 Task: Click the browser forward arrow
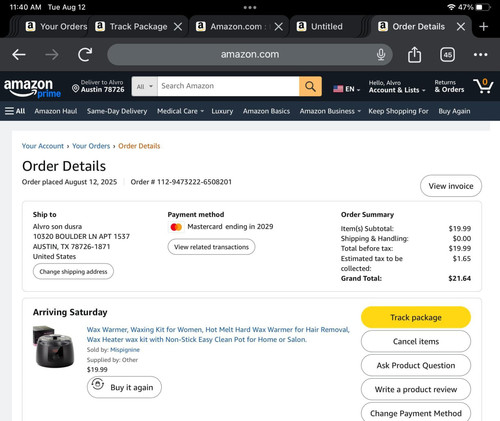tap(52, 54)
